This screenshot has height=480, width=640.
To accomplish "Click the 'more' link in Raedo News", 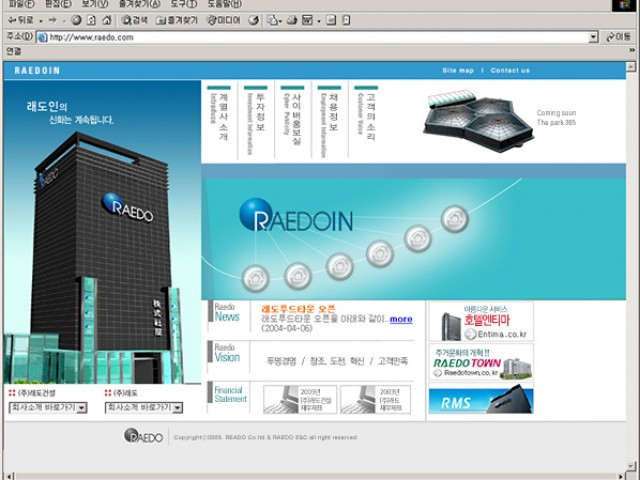I will (401, 319).
